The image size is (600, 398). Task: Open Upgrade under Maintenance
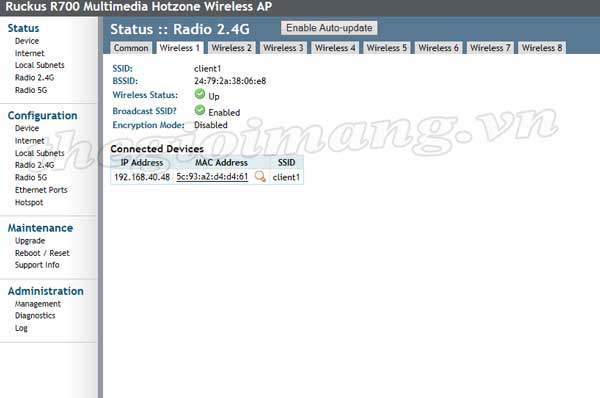coord(30,241)
